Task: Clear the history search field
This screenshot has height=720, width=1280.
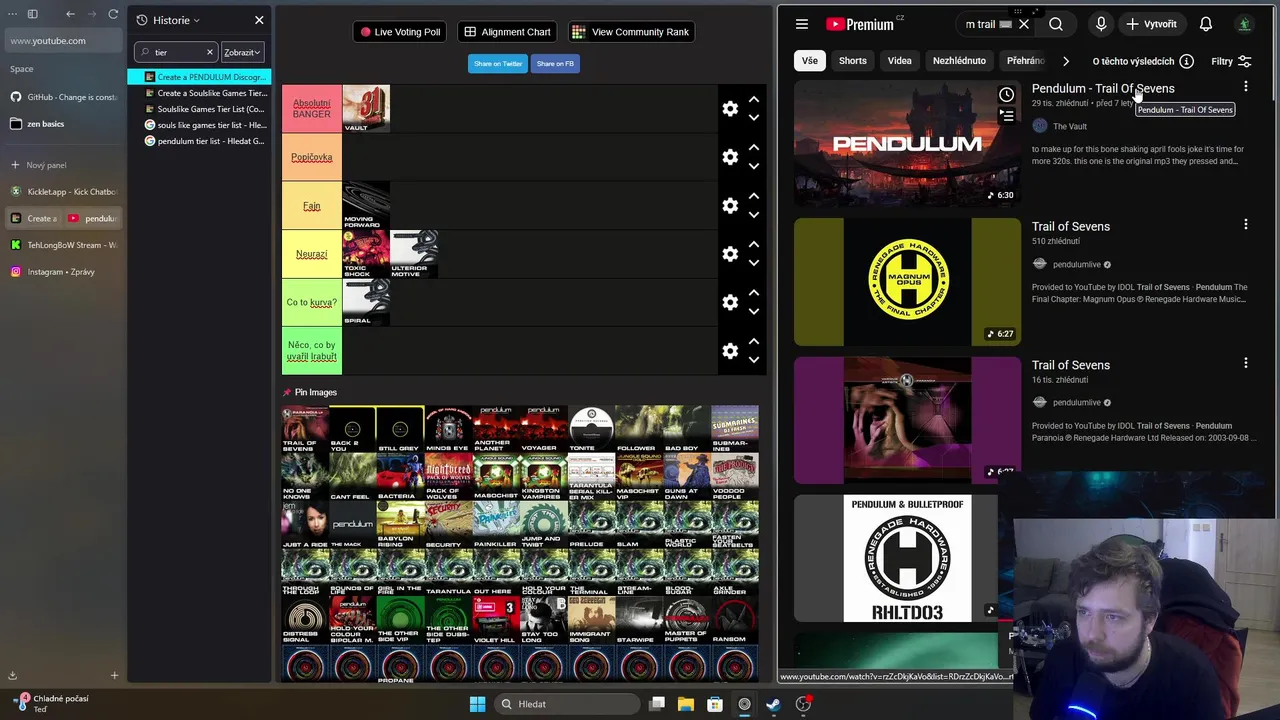Action: pos(210,52)
